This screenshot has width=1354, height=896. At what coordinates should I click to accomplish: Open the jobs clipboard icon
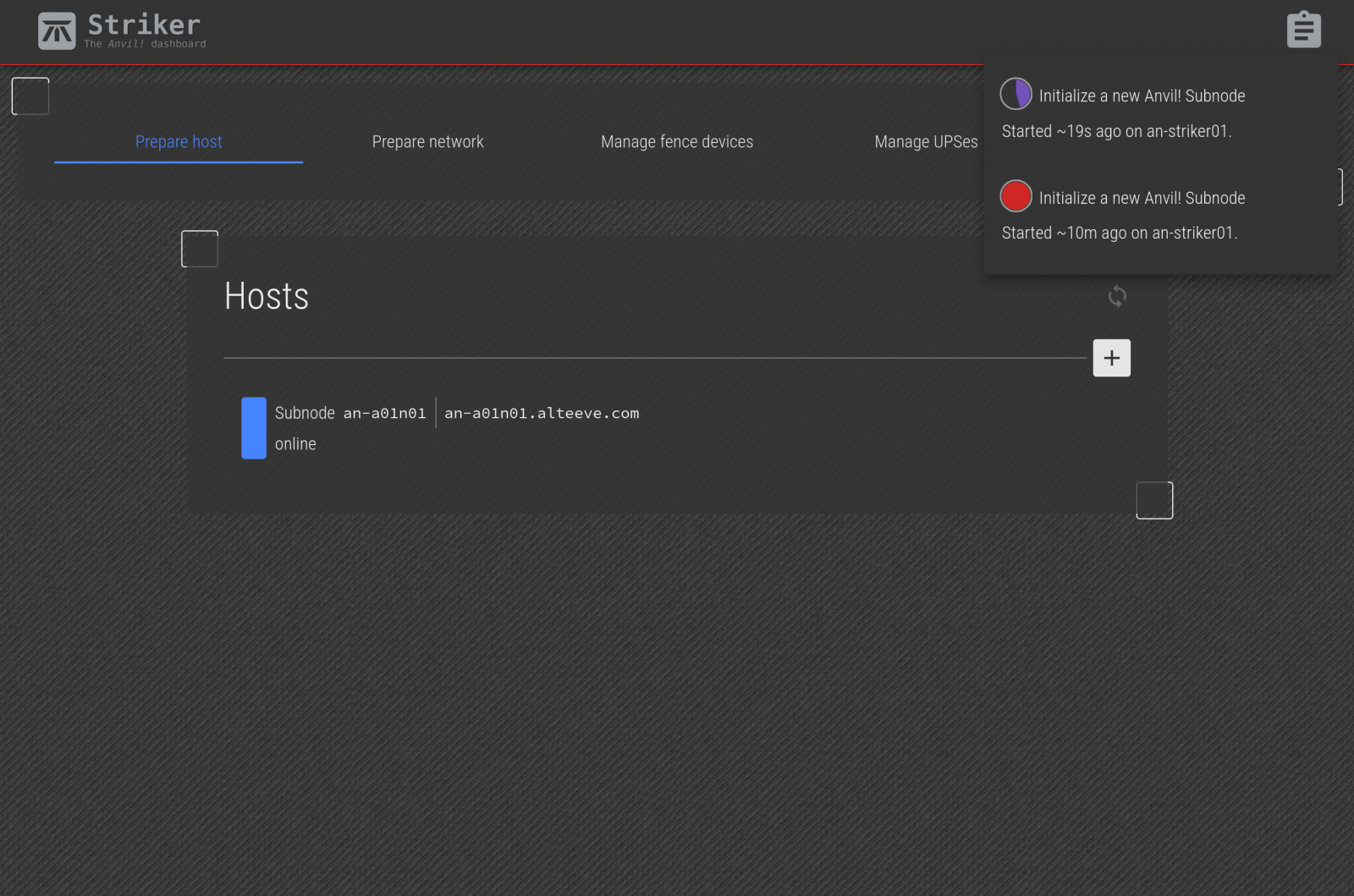[x=1303, y=30]
